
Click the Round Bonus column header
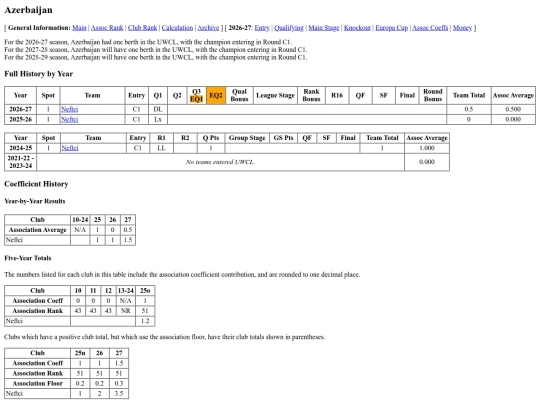[x=433, y=95]
